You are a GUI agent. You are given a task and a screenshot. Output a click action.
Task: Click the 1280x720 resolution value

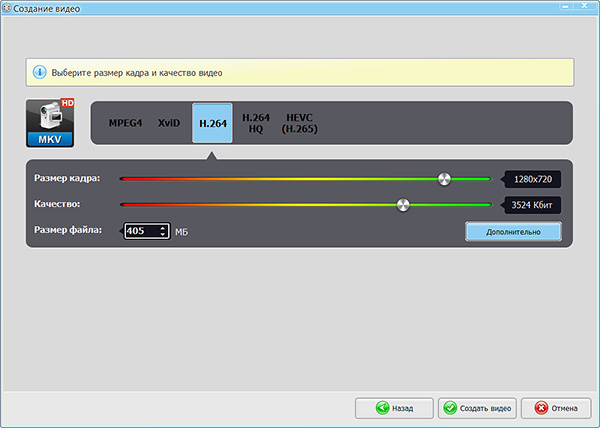[532, 179]
